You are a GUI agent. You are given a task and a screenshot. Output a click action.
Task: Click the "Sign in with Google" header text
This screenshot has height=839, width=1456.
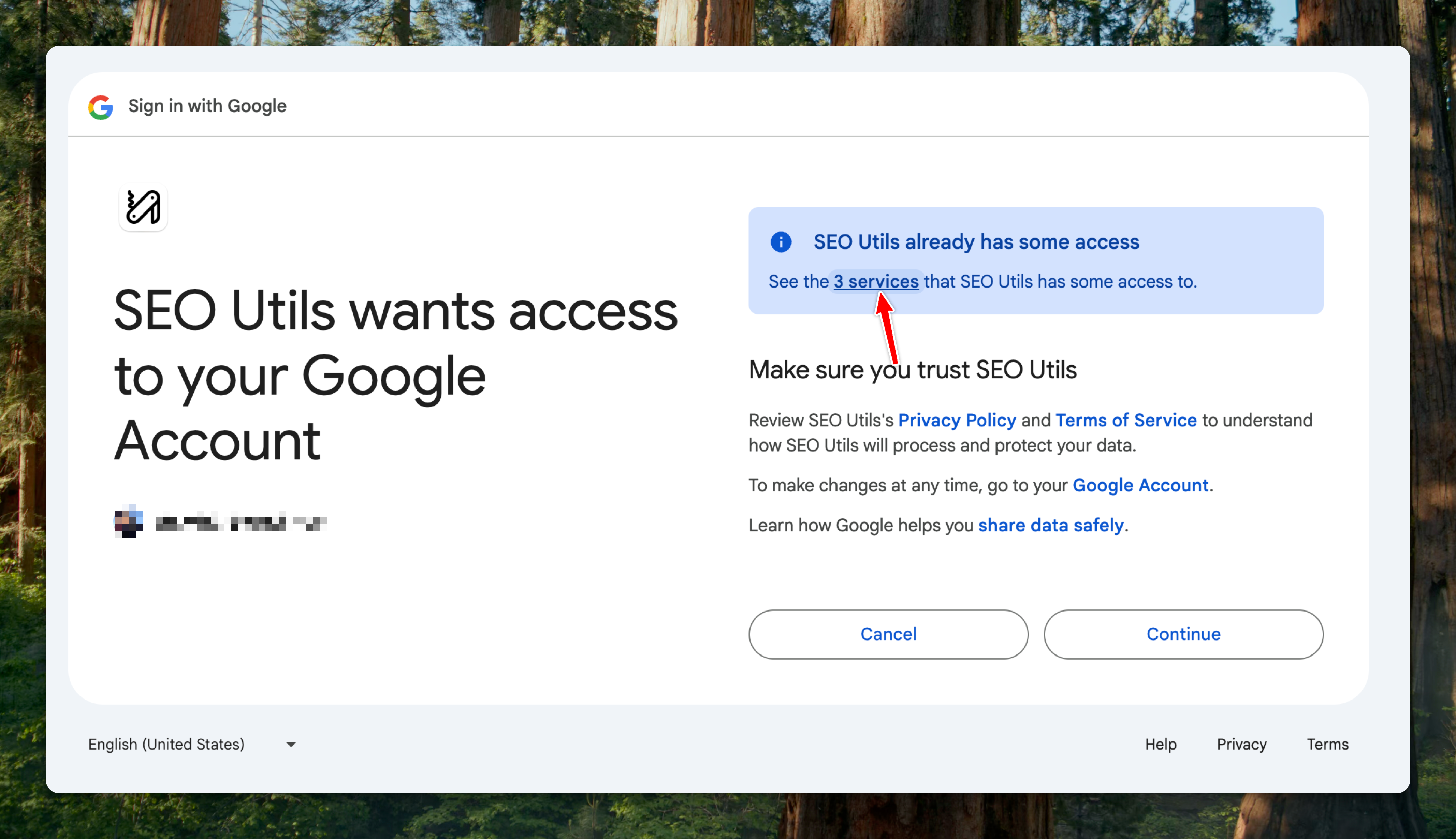point(207,106)
